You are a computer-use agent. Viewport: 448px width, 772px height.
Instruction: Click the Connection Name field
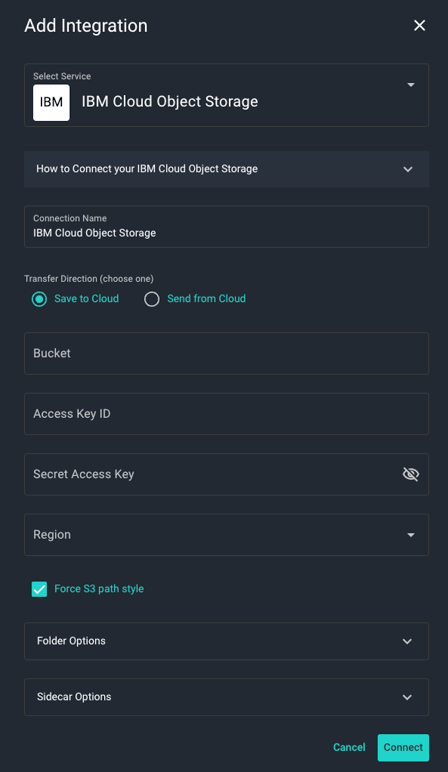(x=226, y=226)
